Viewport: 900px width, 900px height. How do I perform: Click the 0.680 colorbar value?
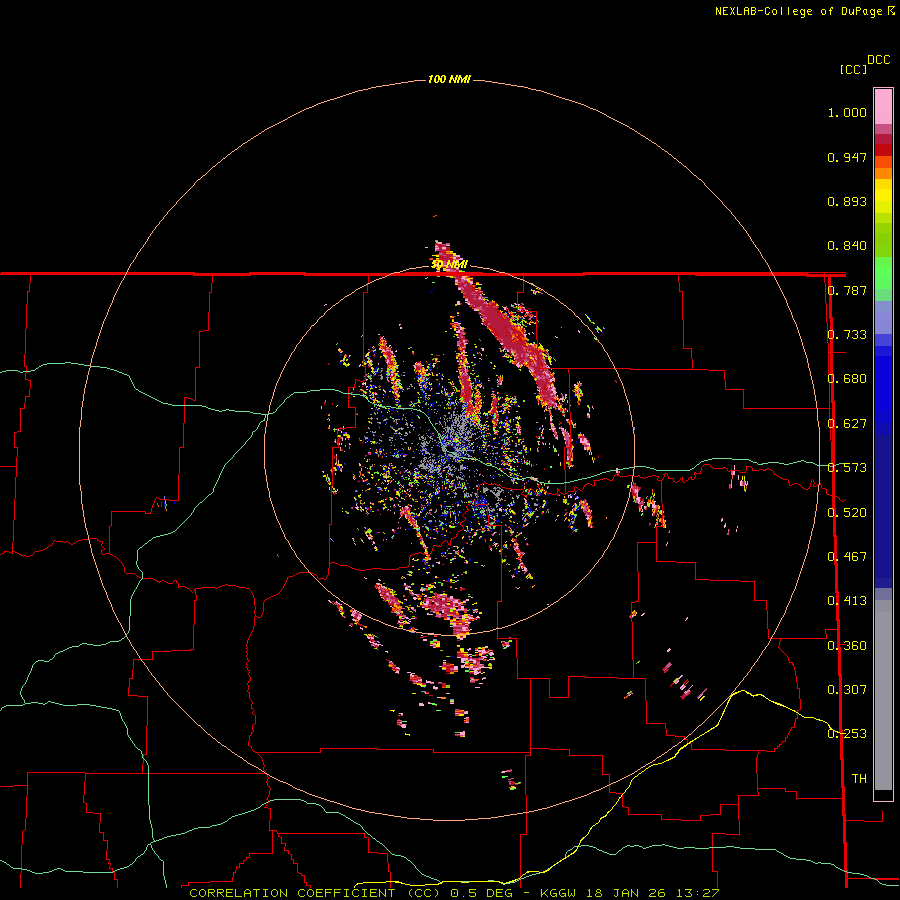tap(847, 379)
